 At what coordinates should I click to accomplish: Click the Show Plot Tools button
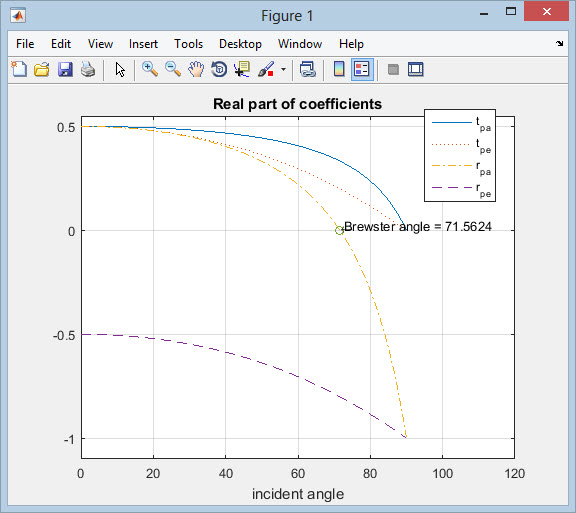point(415,69)
